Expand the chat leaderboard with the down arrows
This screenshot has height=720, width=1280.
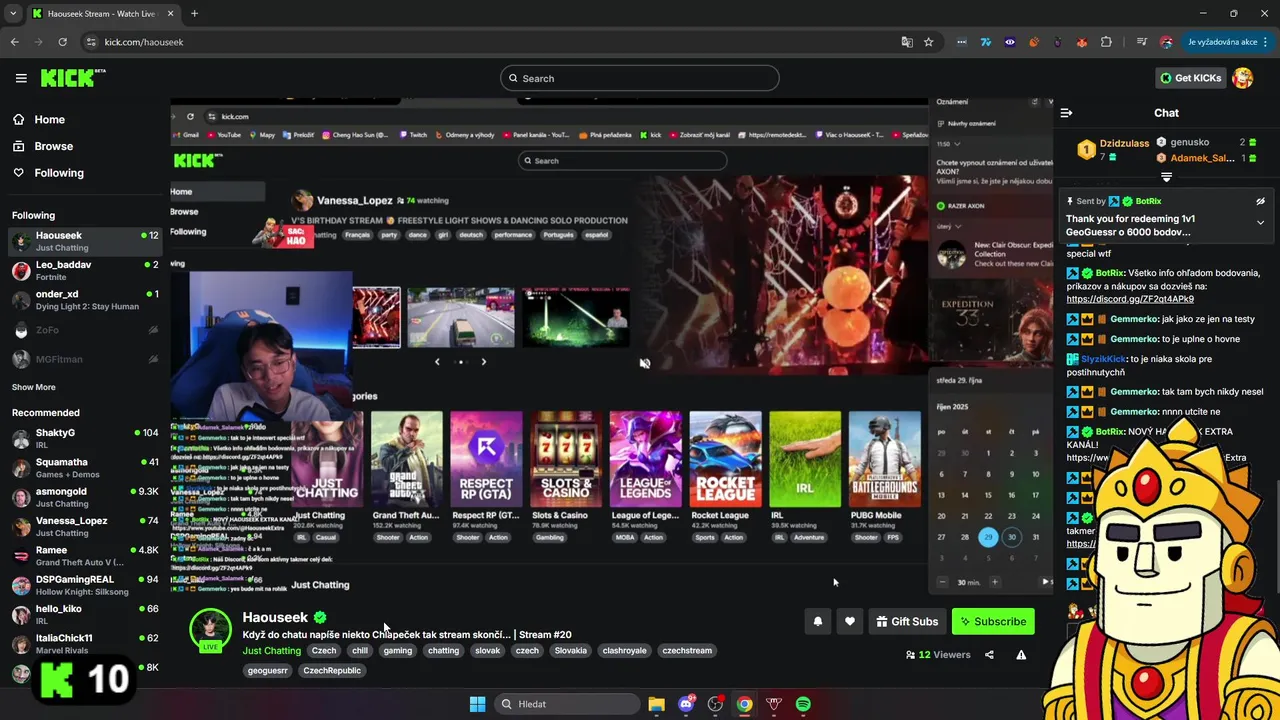pos(1166,177)
